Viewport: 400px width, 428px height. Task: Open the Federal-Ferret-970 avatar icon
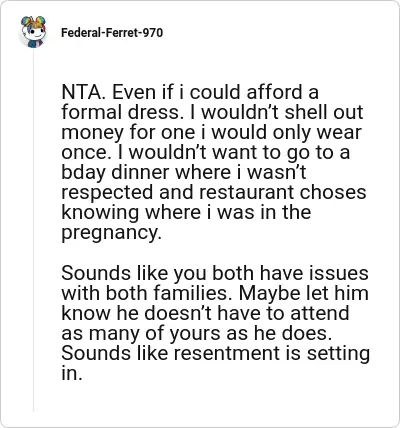tap(33, 32)
